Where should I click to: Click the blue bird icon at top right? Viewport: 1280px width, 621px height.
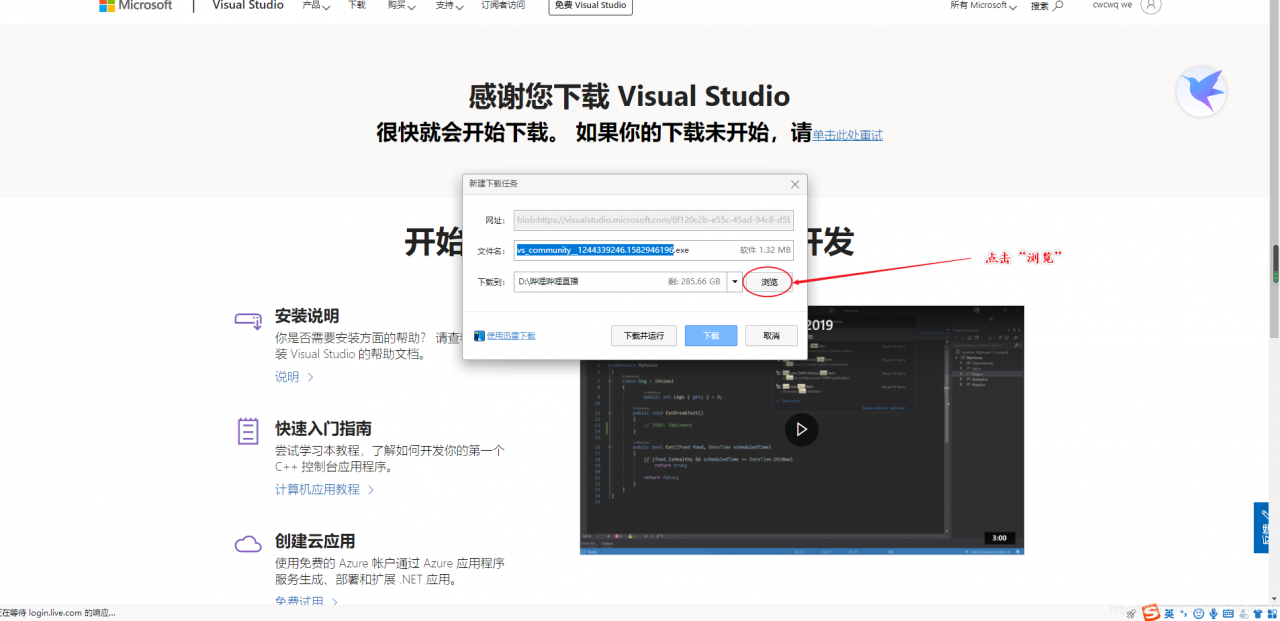click(1200, 91)
